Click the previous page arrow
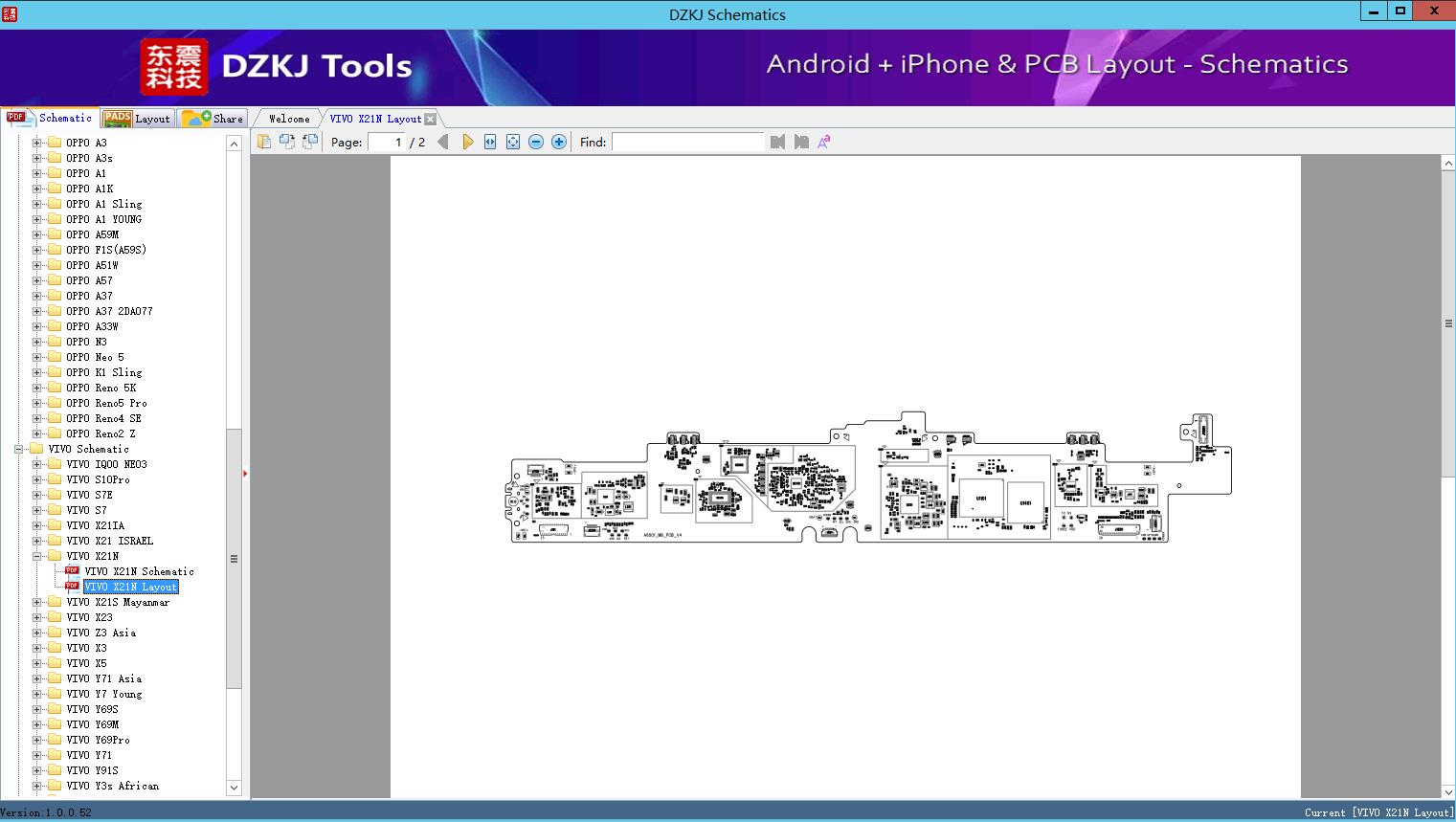Image resolution: width=1456 pixels, height=822 pixels. pos(442,142)
